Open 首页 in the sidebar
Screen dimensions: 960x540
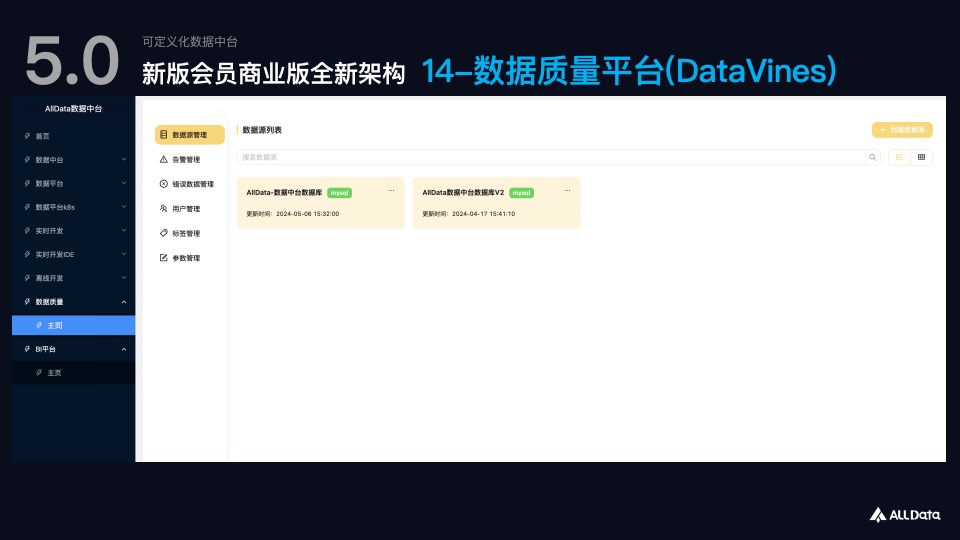[x=73, y=136]
